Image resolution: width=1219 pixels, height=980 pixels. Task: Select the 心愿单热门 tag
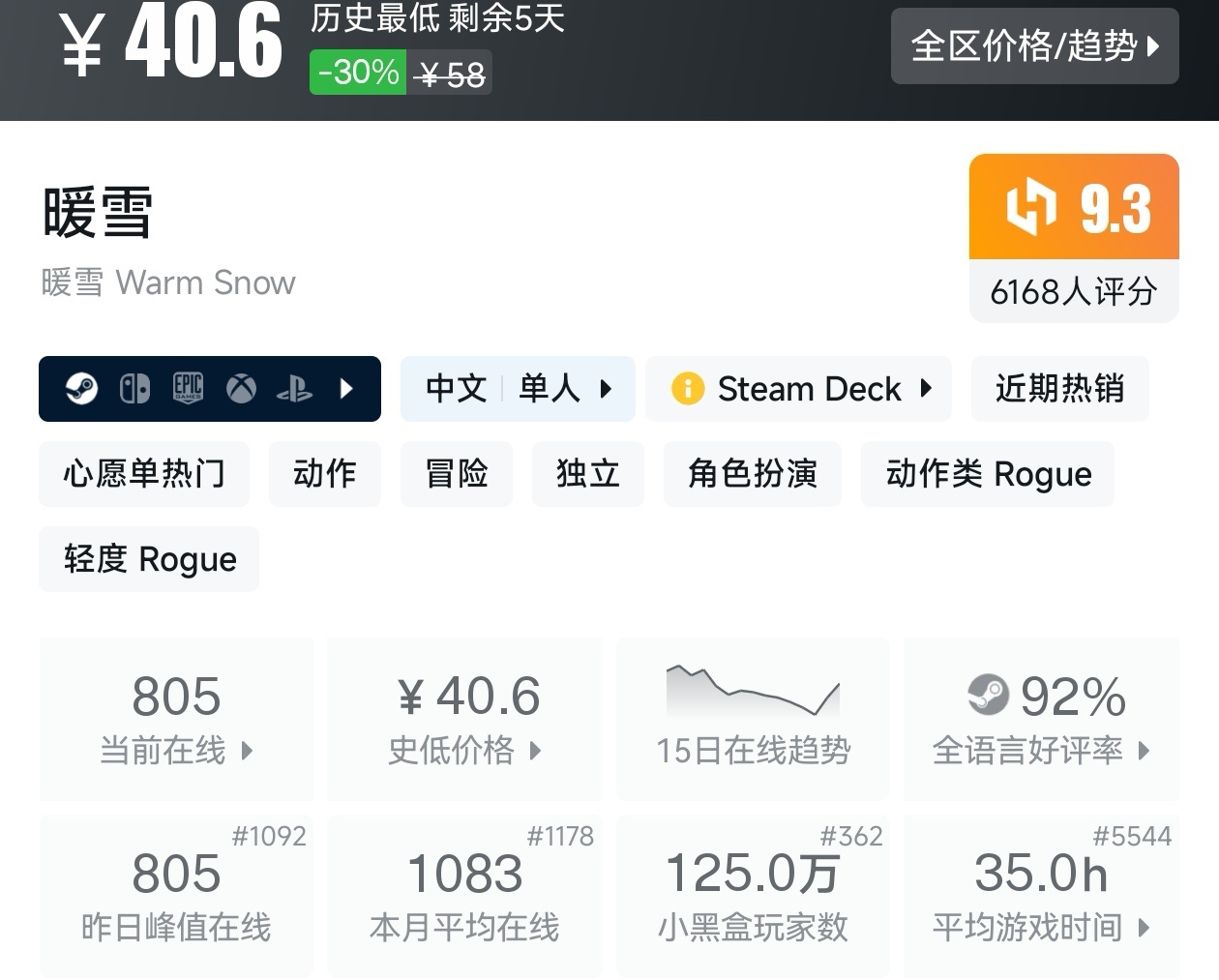[144, 474]
